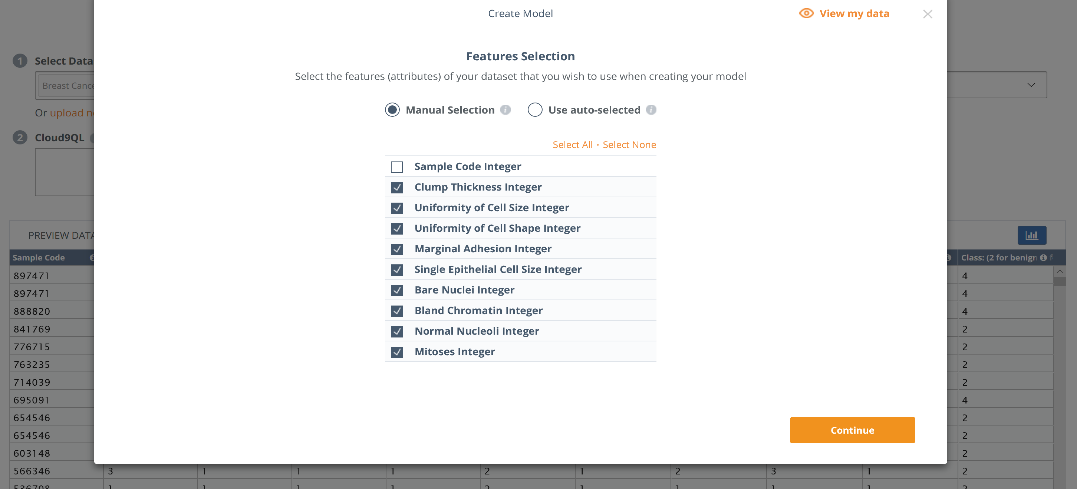Enable the Sample Code Integer checkbox

click(397, 167)
